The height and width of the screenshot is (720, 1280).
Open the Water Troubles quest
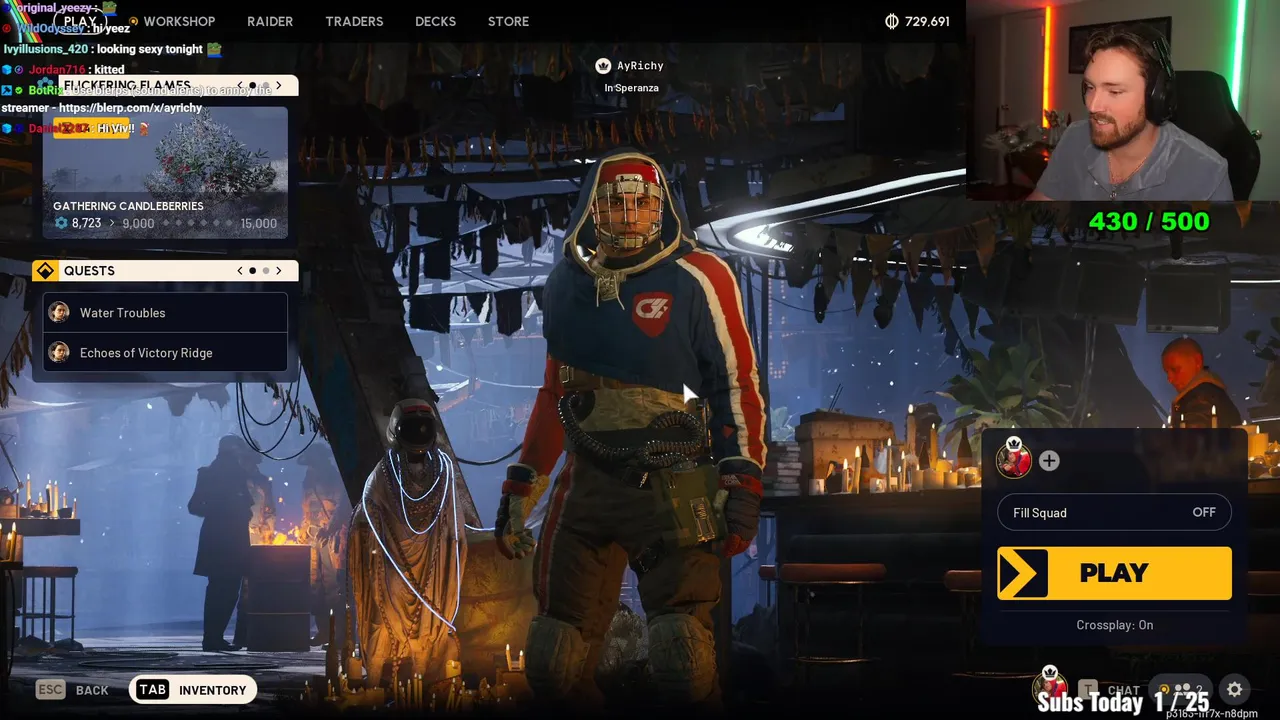tap(165, 313)
